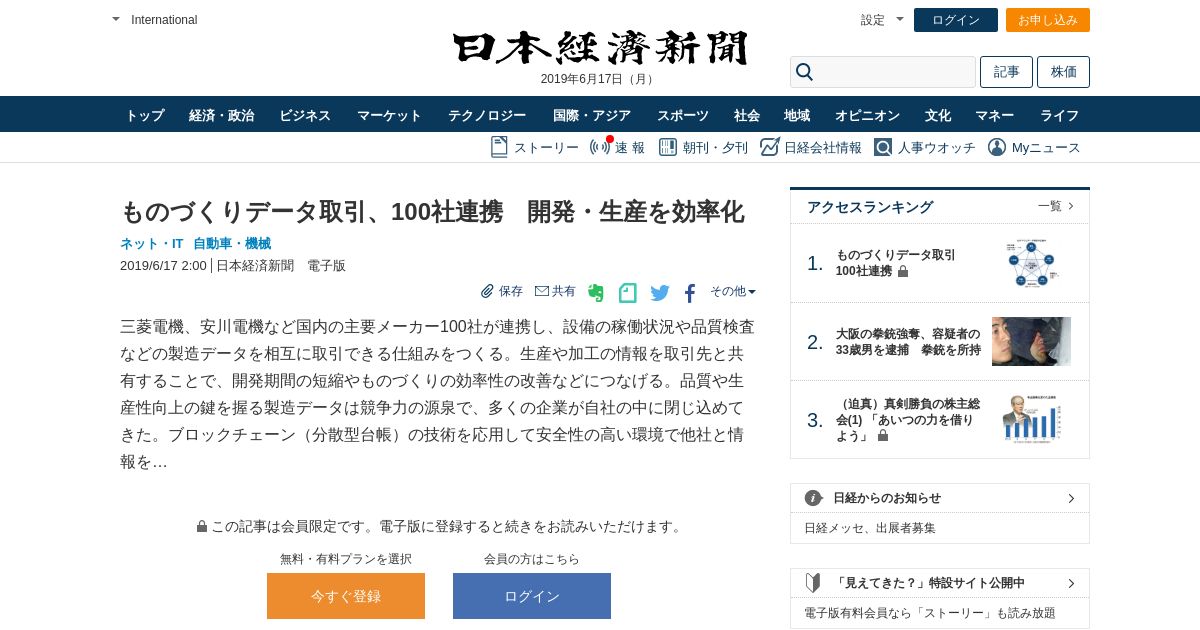1200x630 pixels.
Task: Open 電子版有料会員なら「ストーリー」も読み放題 link
Action: pyautogui.click(x=930, y=613)
